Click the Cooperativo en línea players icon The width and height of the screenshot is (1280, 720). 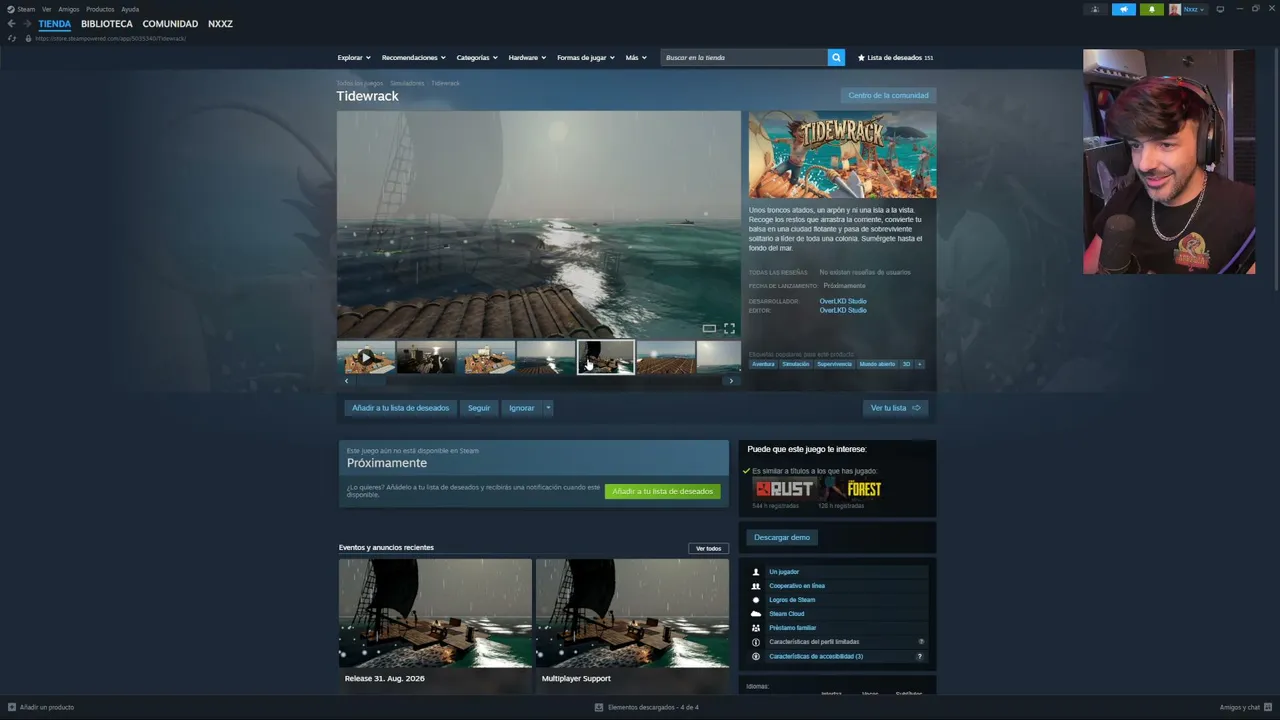click(x=756, y=586)
